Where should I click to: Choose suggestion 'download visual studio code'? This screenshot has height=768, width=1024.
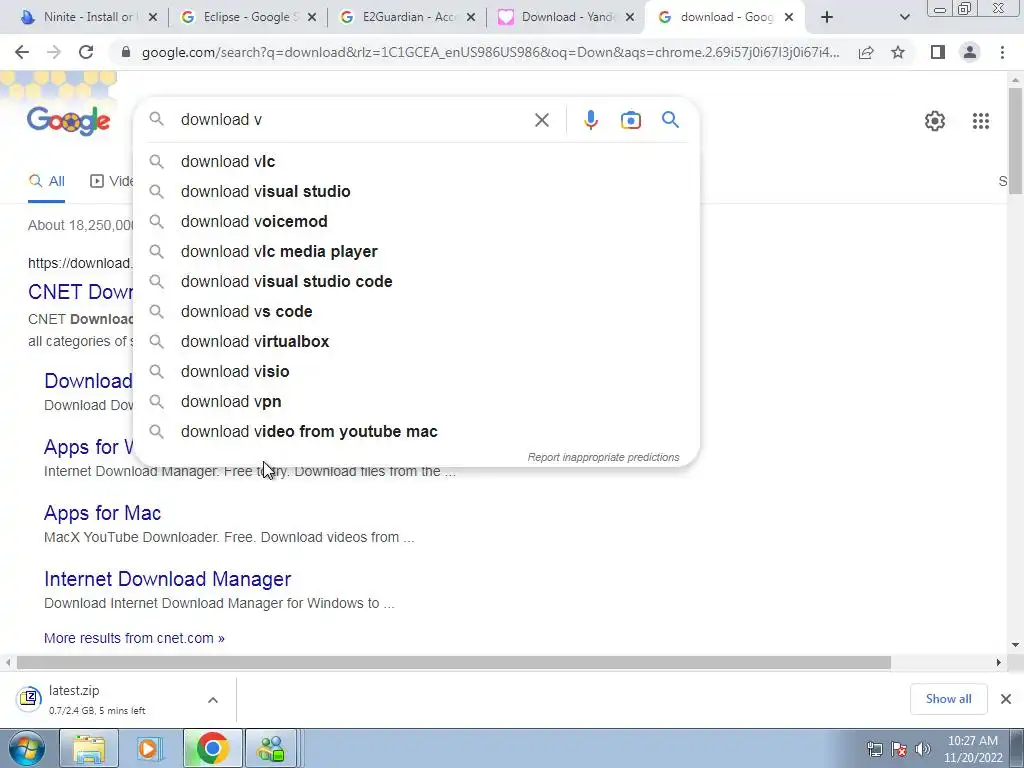point(416,281)
